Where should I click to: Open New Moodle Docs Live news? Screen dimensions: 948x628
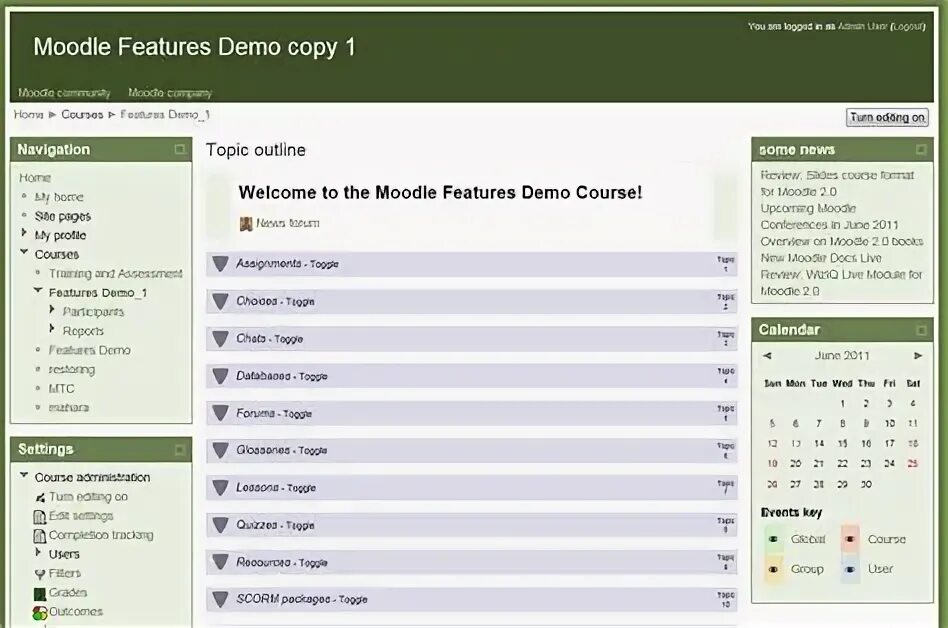[821, 258]
